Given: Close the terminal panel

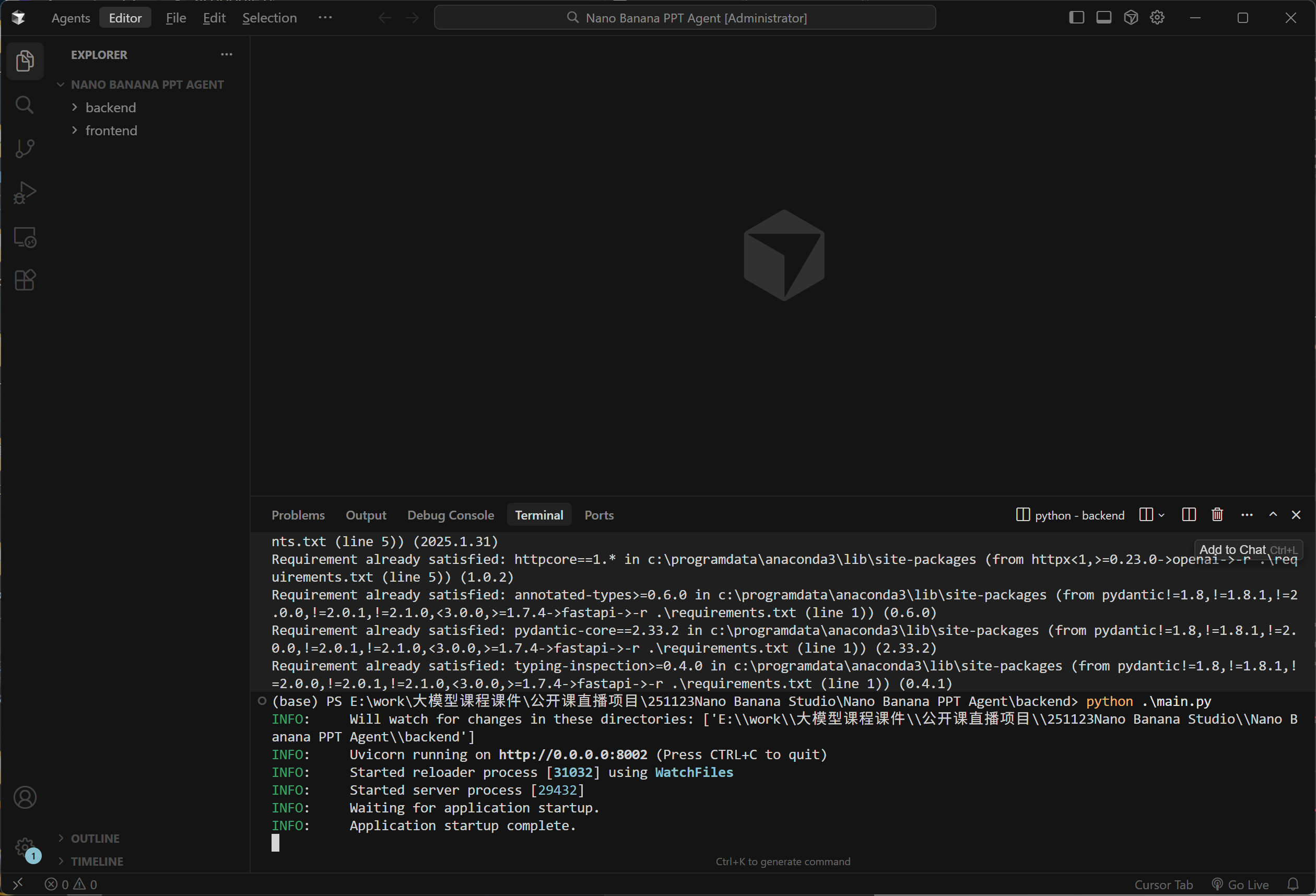Looking at the screenshot, I should point(1296,514).
